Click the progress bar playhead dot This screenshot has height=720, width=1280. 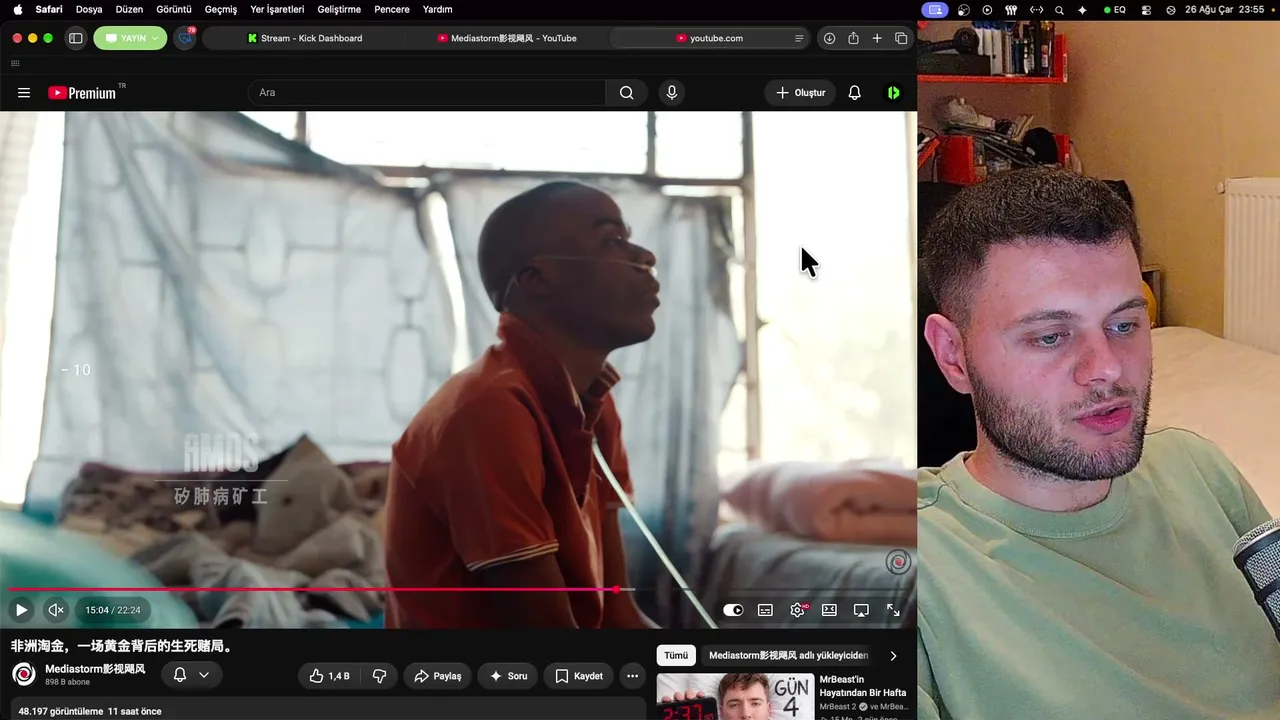tap(616, 590)
